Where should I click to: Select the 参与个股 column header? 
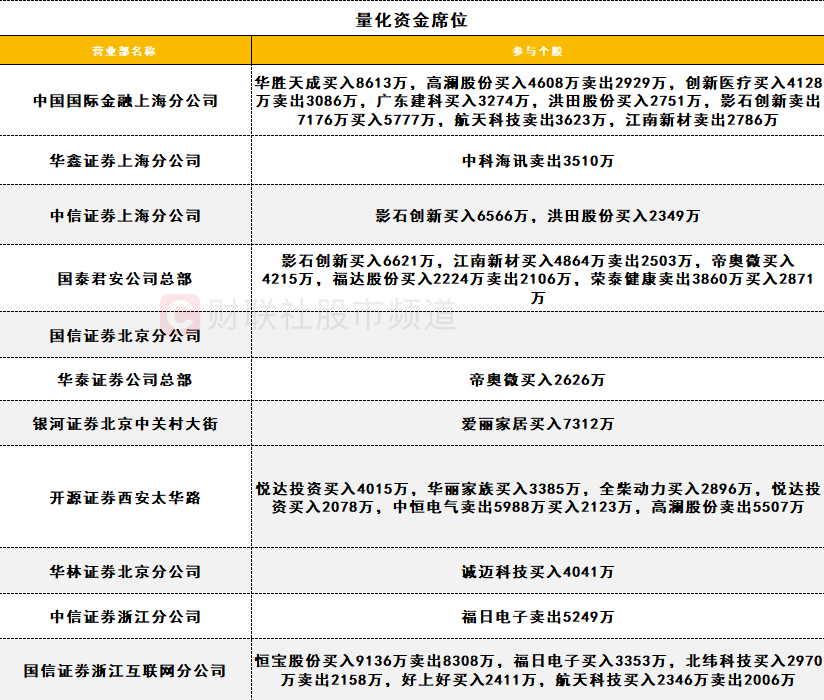click(x=538, y=51)
